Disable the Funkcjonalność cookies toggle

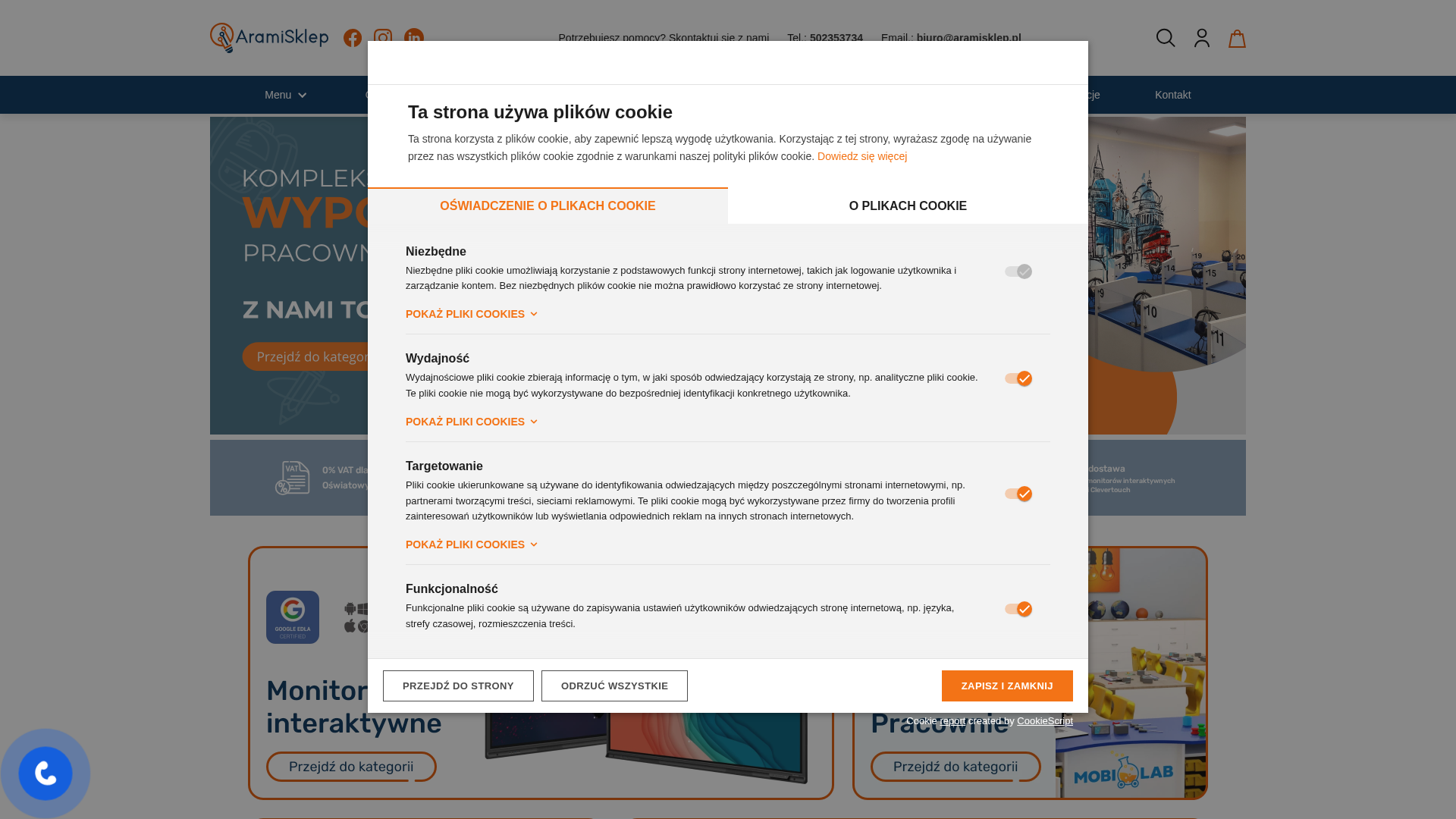(x=1018, y=609)
